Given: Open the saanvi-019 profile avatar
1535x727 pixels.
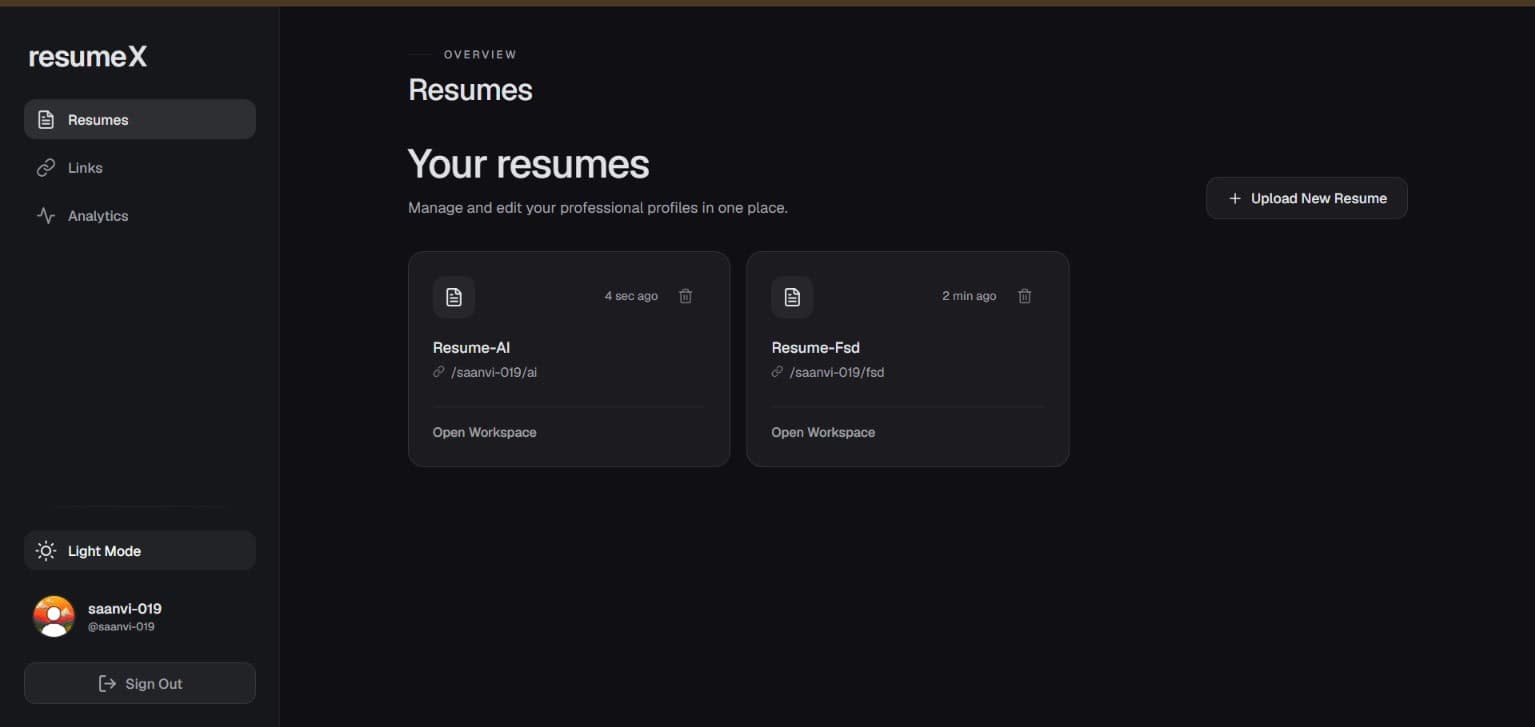Looking at the screenshot, I should (x=54, y=617).
